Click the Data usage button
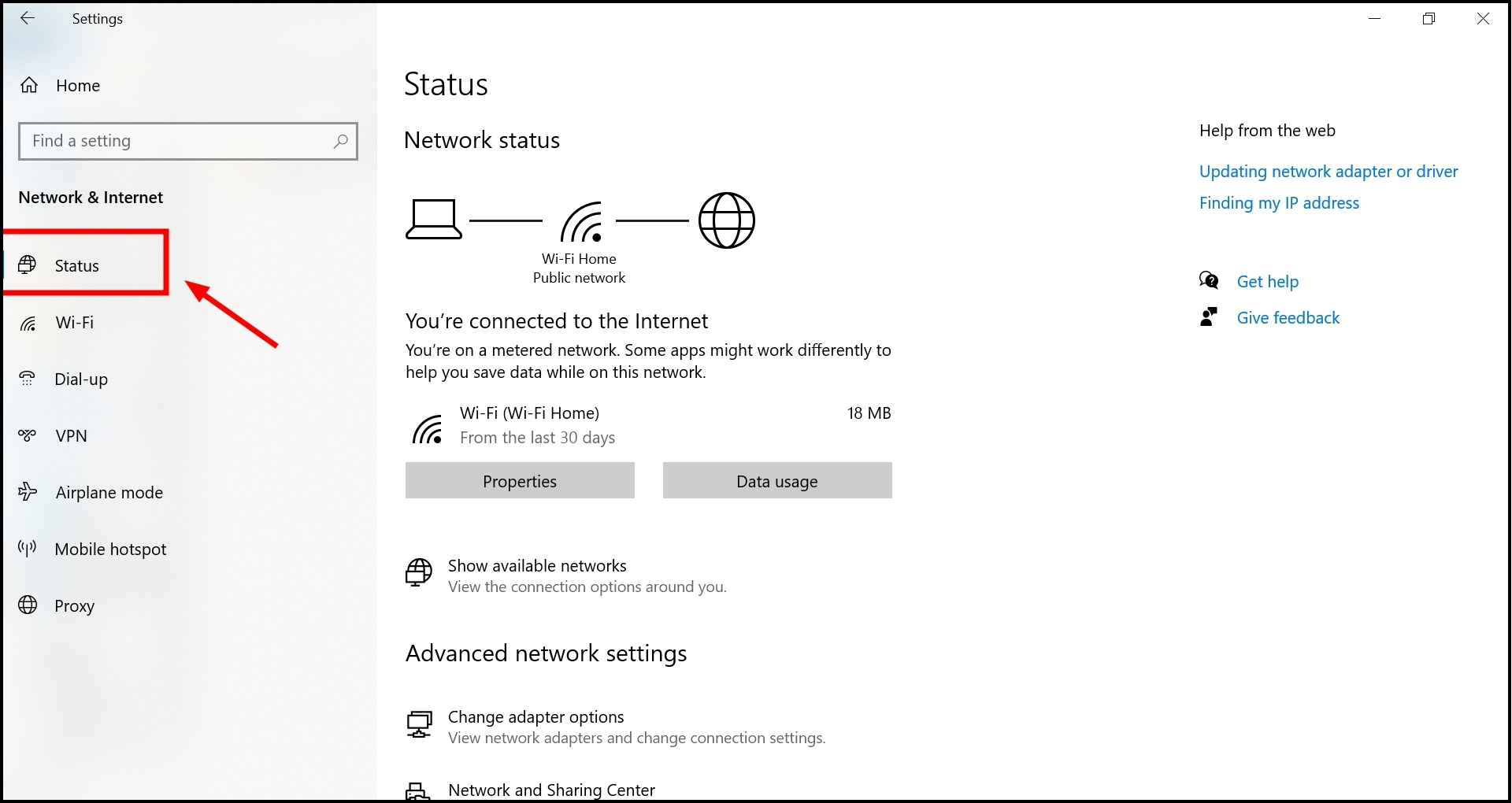 coord(777,481)
